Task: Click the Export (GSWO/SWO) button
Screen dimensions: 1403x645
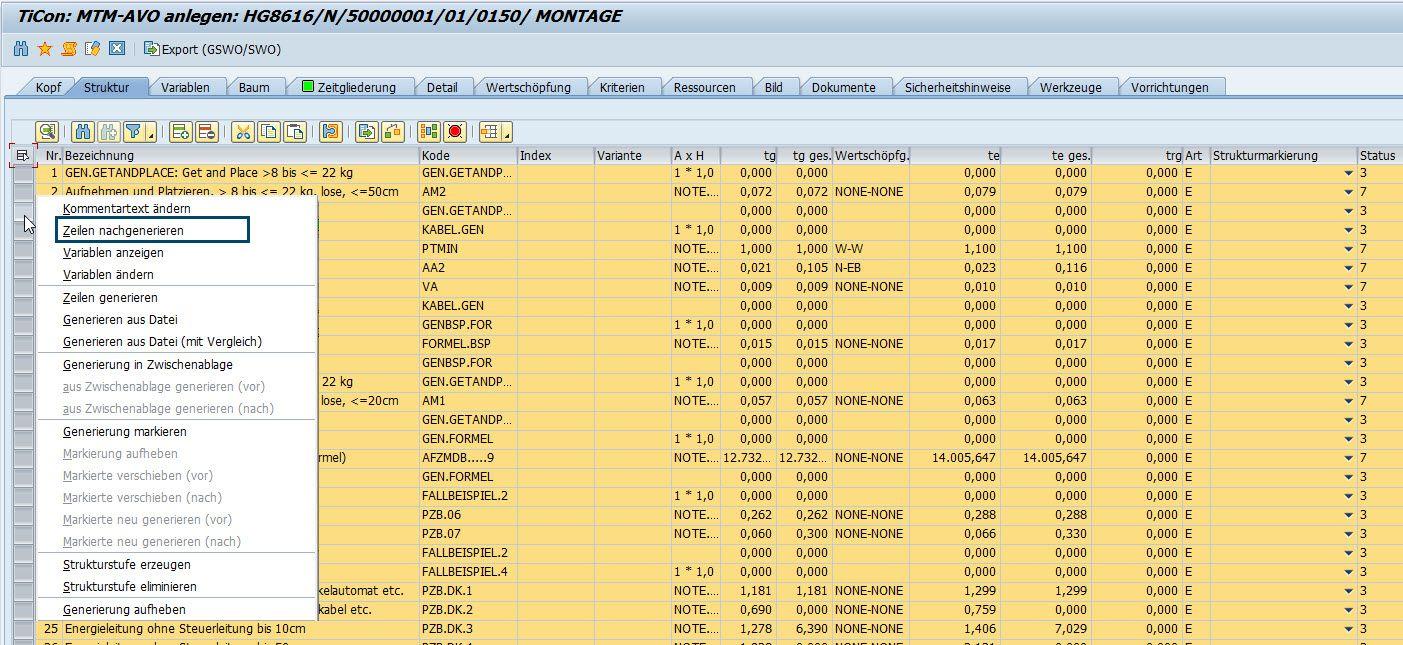Action: 212,49
